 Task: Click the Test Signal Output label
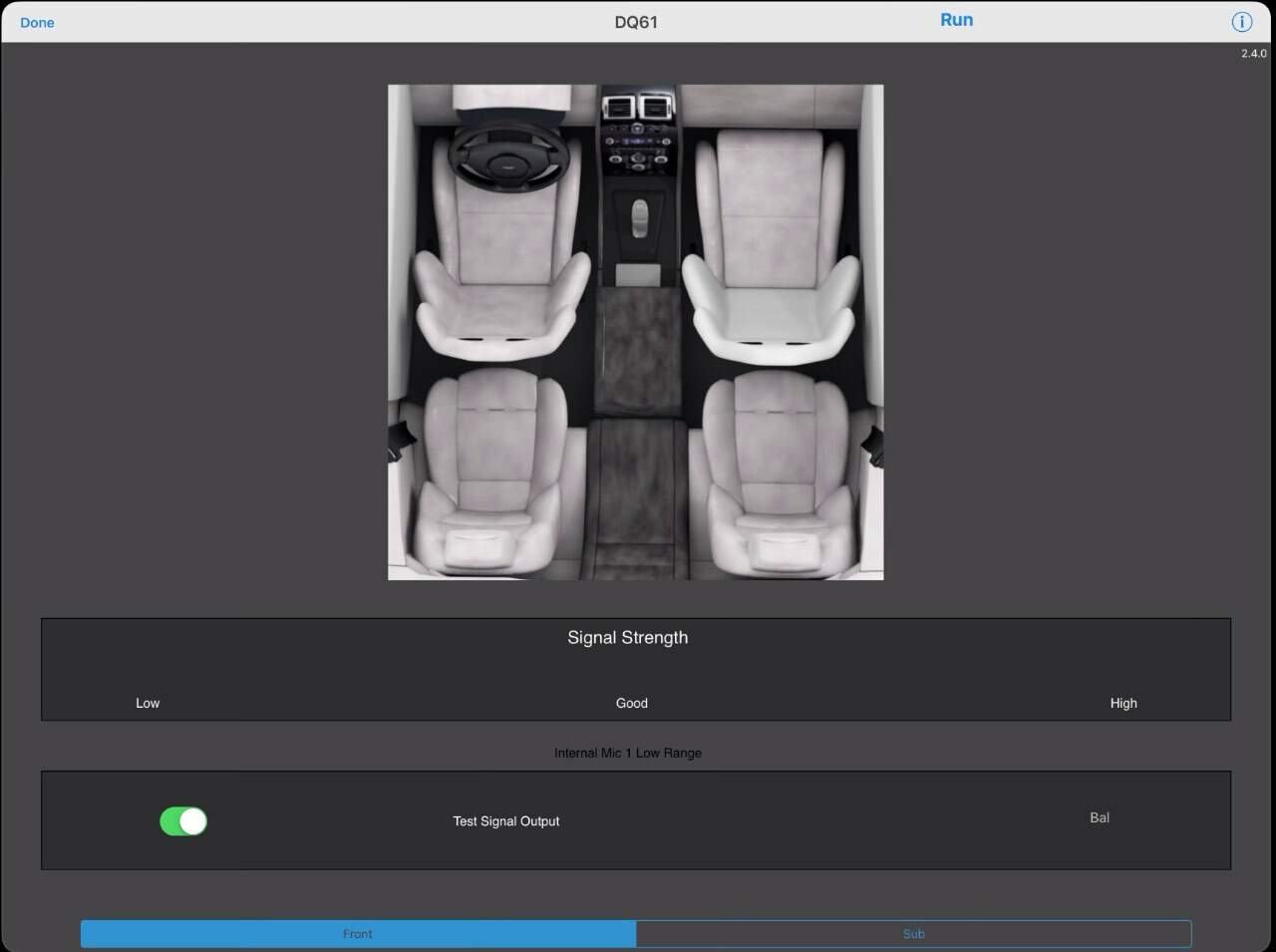tap(506, 821)
